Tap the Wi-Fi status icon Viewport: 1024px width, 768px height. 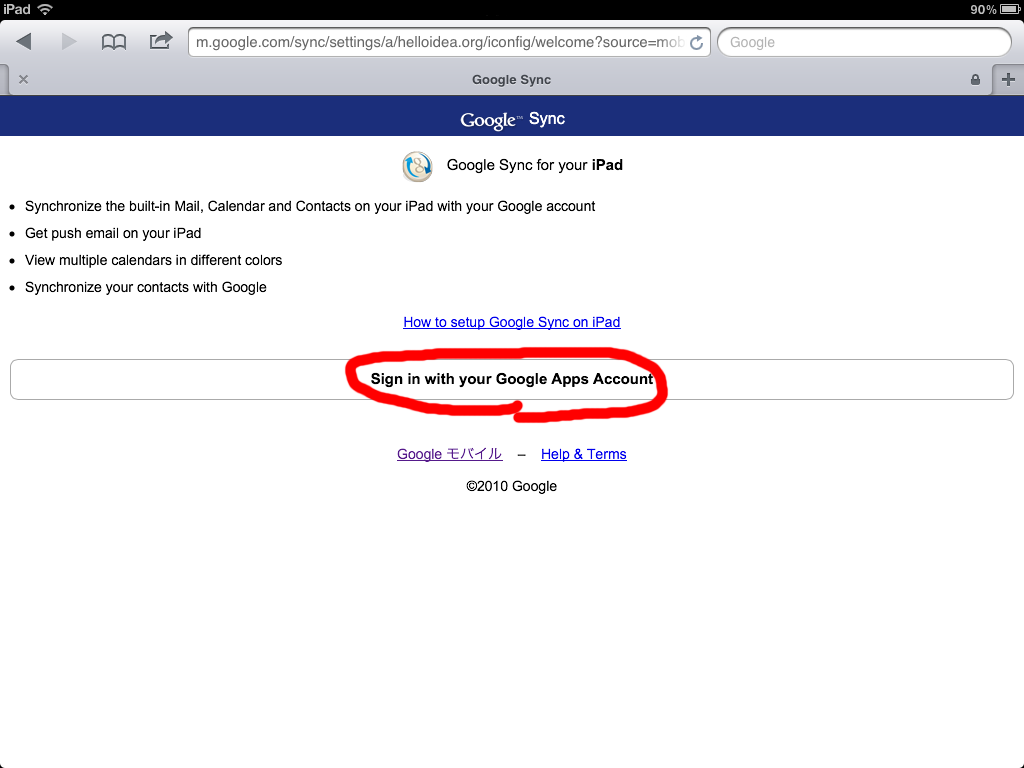coord(45,9)
